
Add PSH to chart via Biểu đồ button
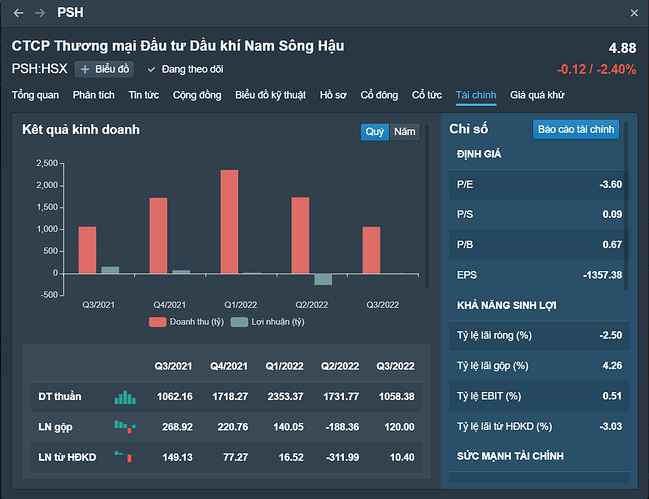click(104, 69)
